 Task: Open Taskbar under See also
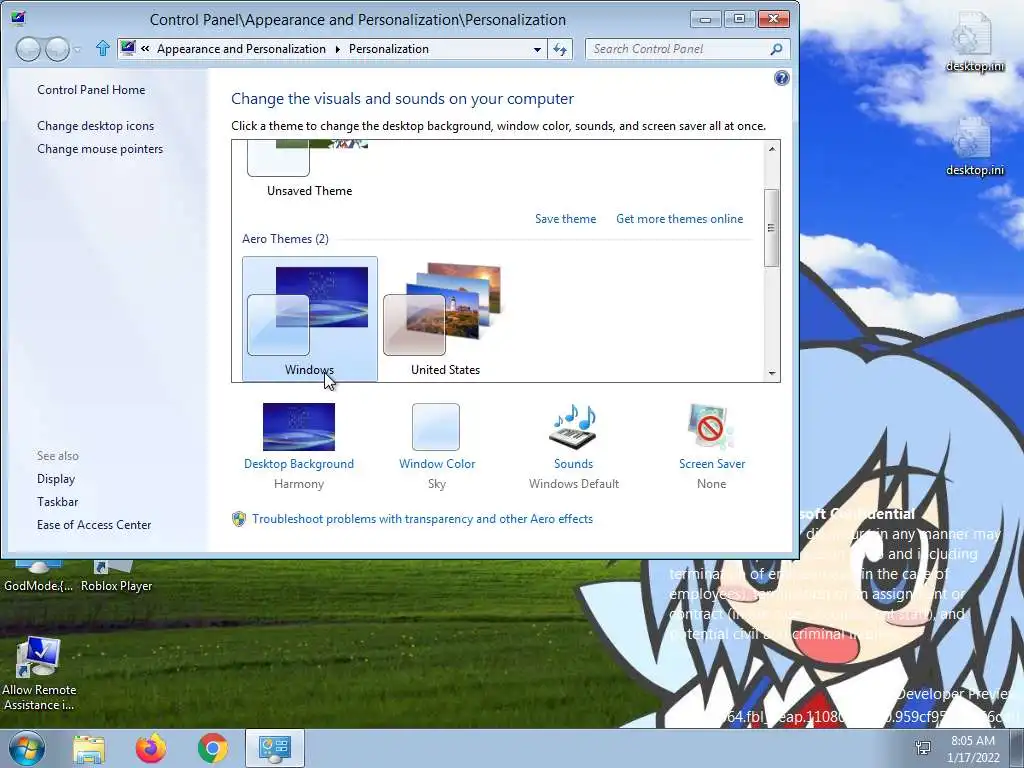pos(57,502)
